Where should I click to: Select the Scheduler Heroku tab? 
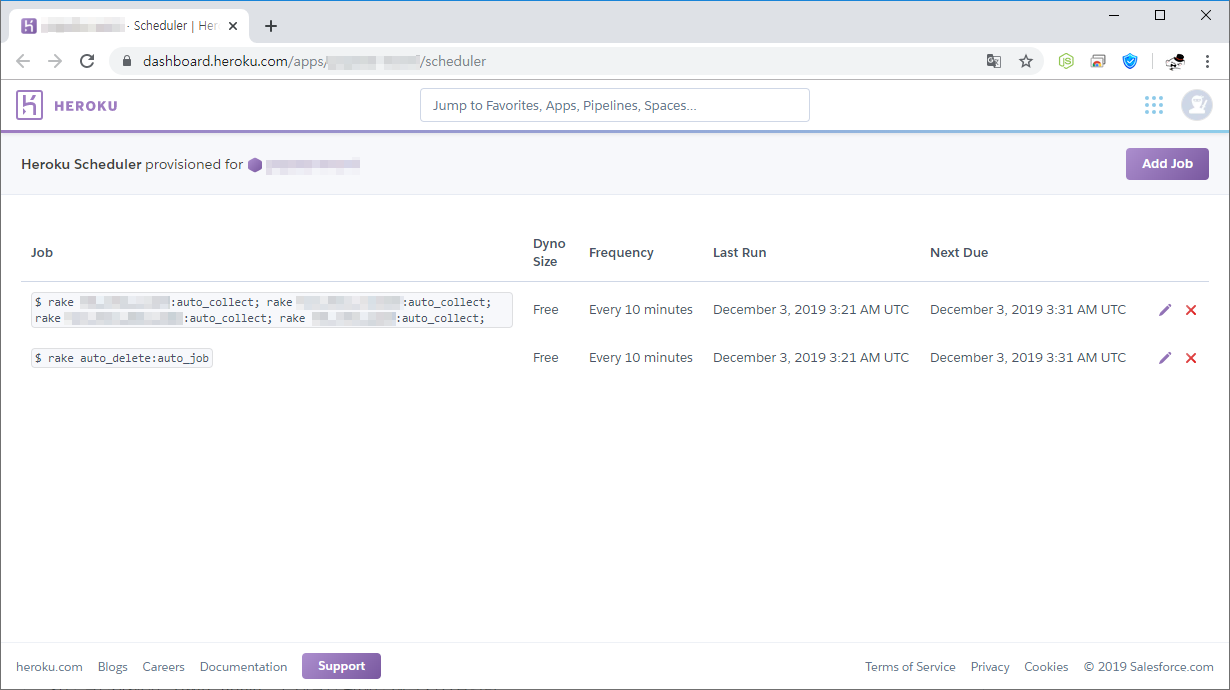(x=129, y=26)
